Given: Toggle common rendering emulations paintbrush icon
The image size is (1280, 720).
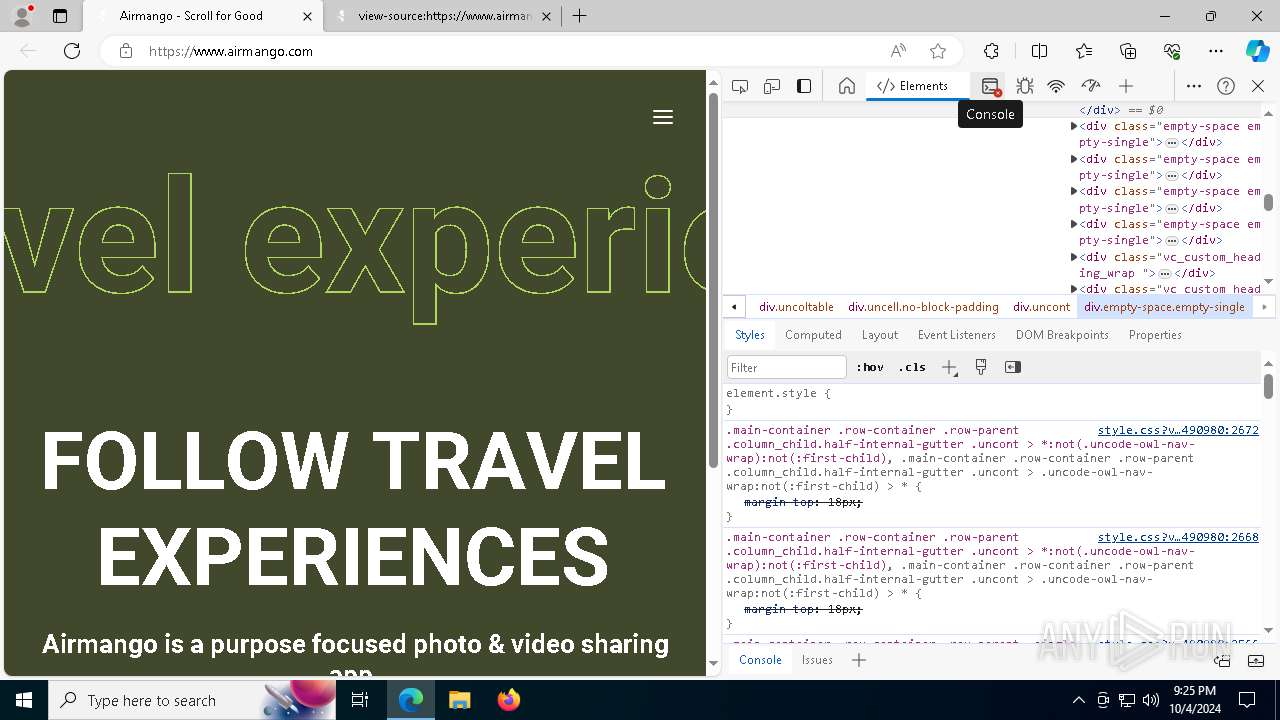Looking at the screenshot, I should (981, 367).
